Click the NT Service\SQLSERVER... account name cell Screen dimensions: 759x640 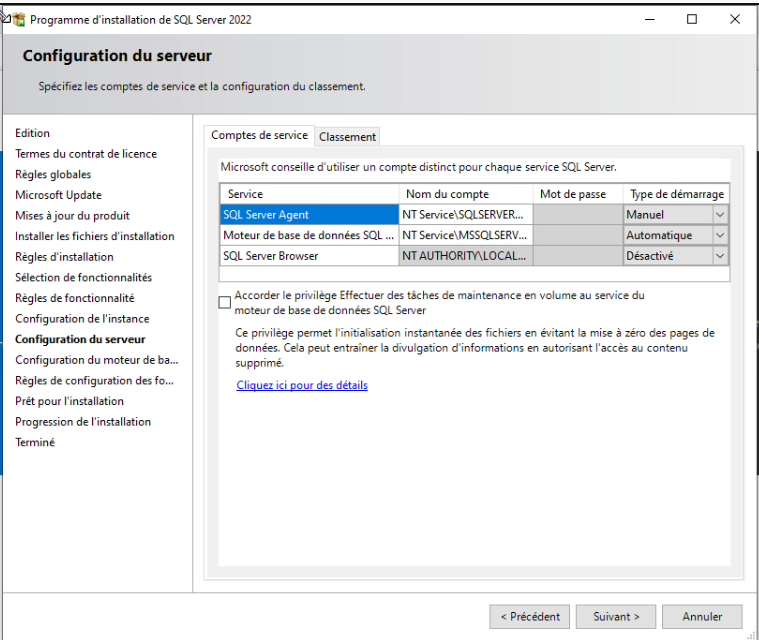coord(466,214)
